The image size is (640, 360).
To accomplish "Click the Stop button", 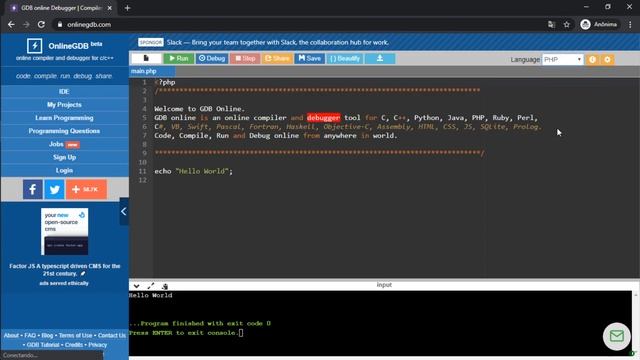I will pos(245,58).
